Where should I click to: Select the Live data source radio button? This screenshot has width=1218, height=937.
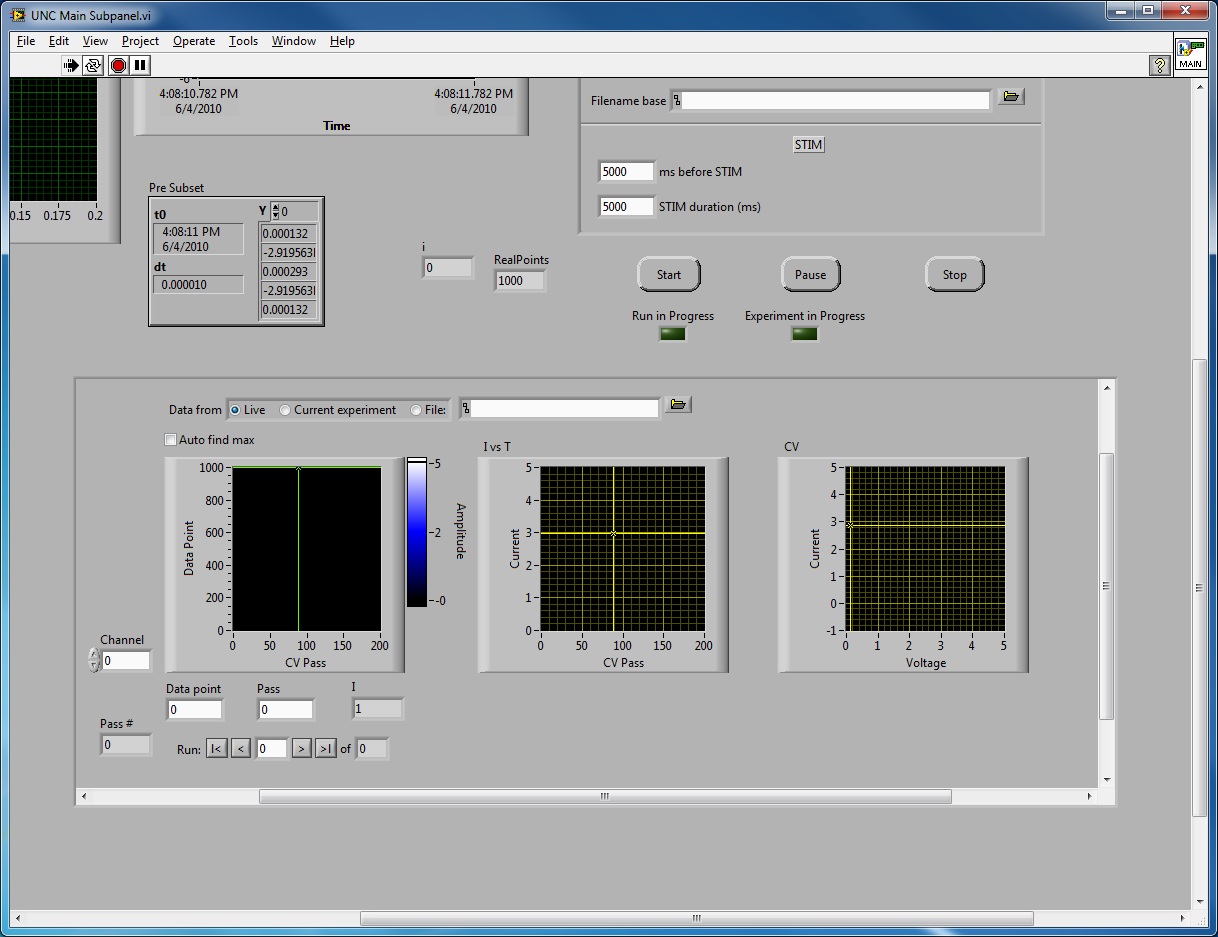[x=235, y=410]
